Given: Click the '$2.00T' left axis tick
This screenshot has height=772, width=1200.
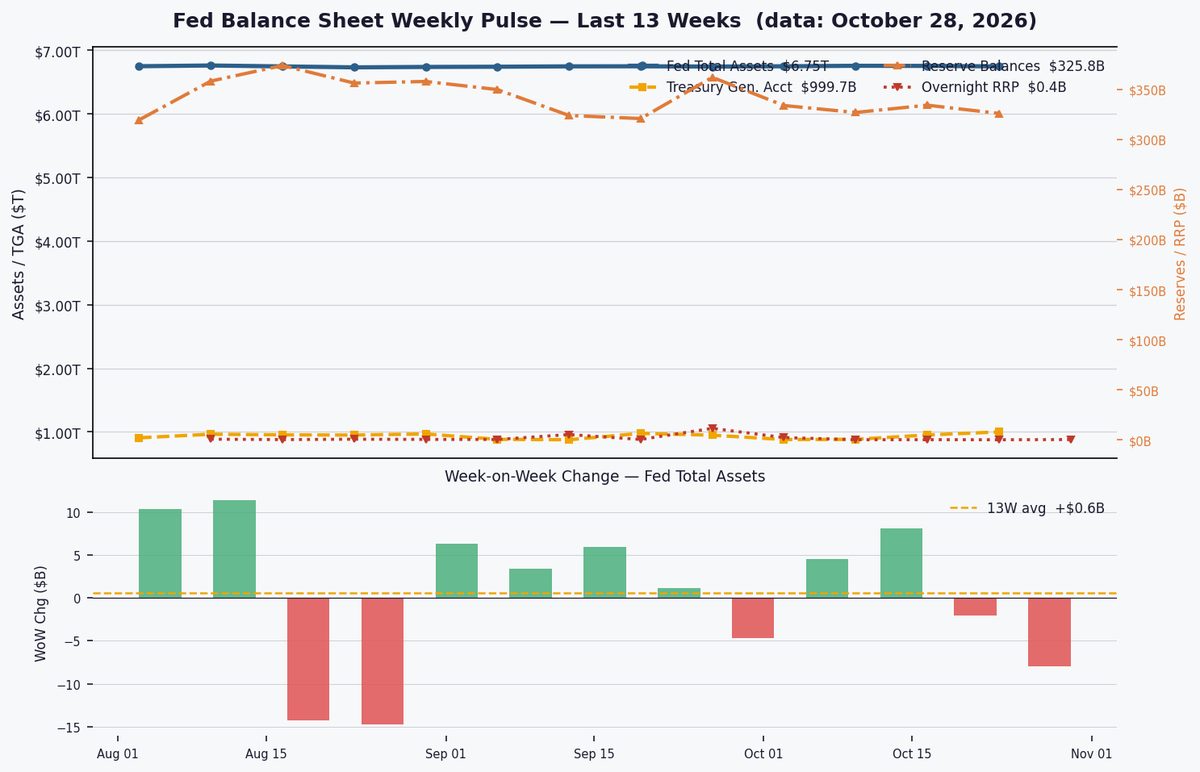Looking at the screenshot, I should [x=58, y=369].
